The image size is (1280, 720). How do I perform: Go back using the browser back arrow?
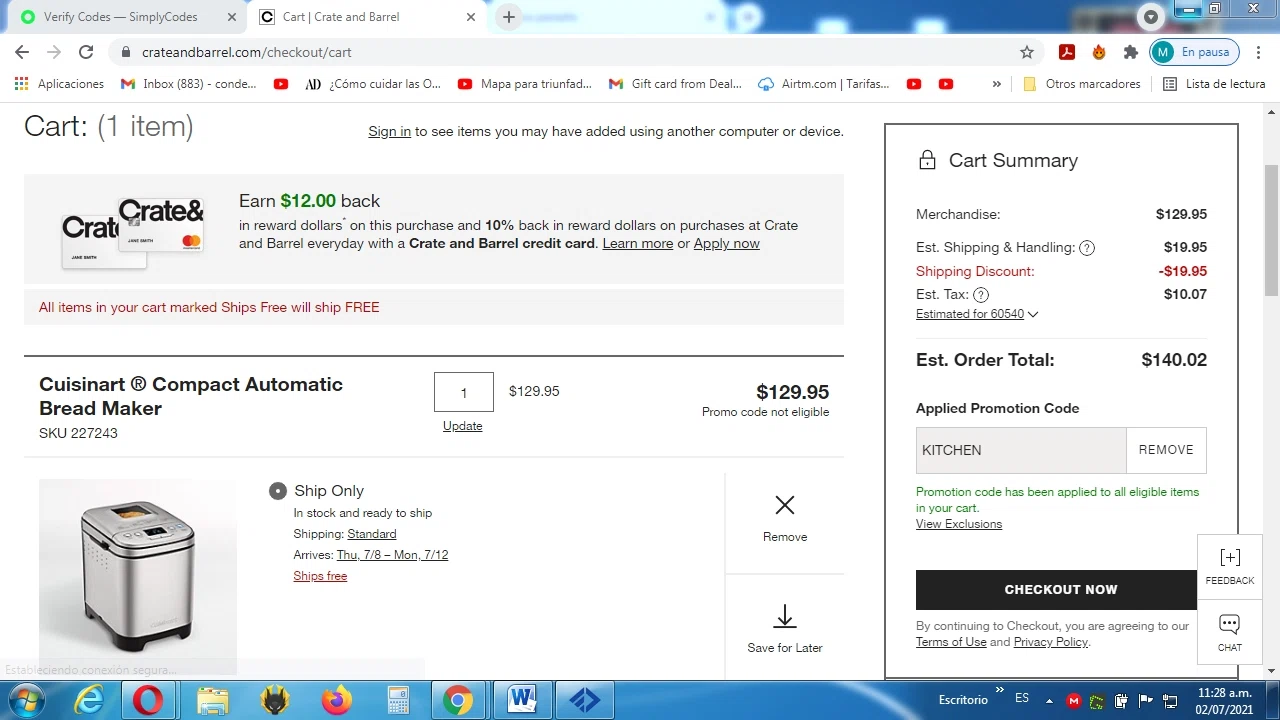click(22, 52)
